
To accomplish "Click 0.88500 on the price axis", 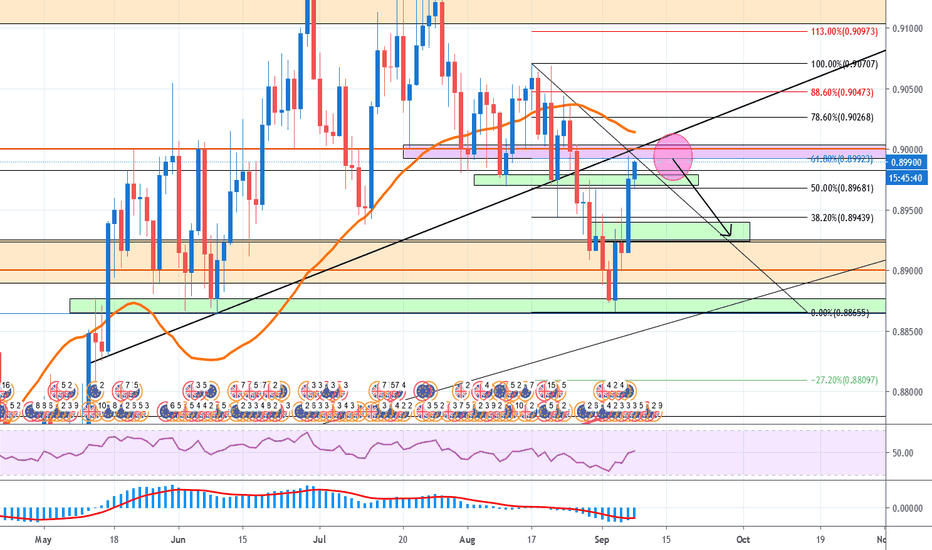I will point(907,331).
